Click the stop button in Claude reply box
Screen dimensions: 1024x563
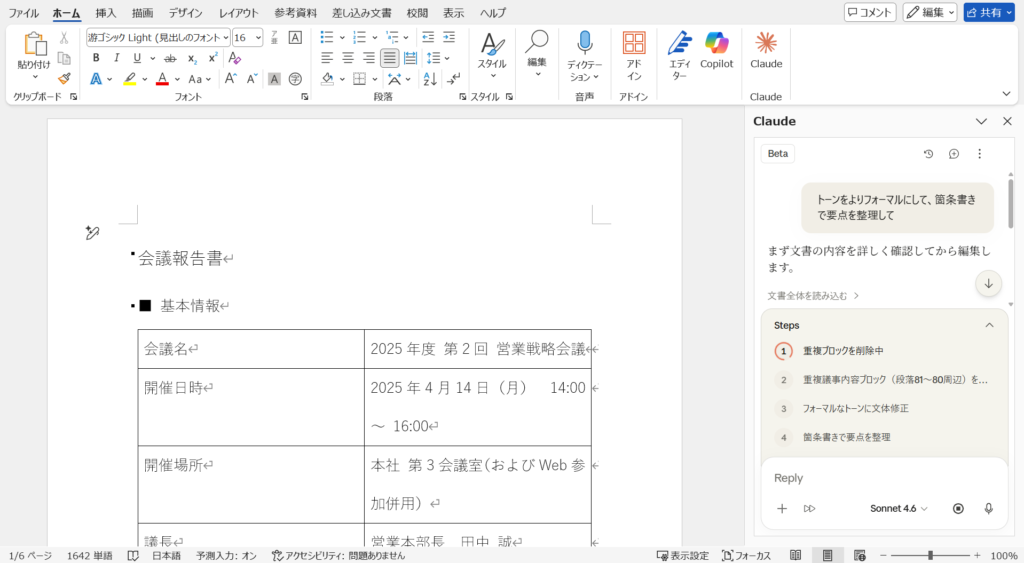[x=958, y=508]
